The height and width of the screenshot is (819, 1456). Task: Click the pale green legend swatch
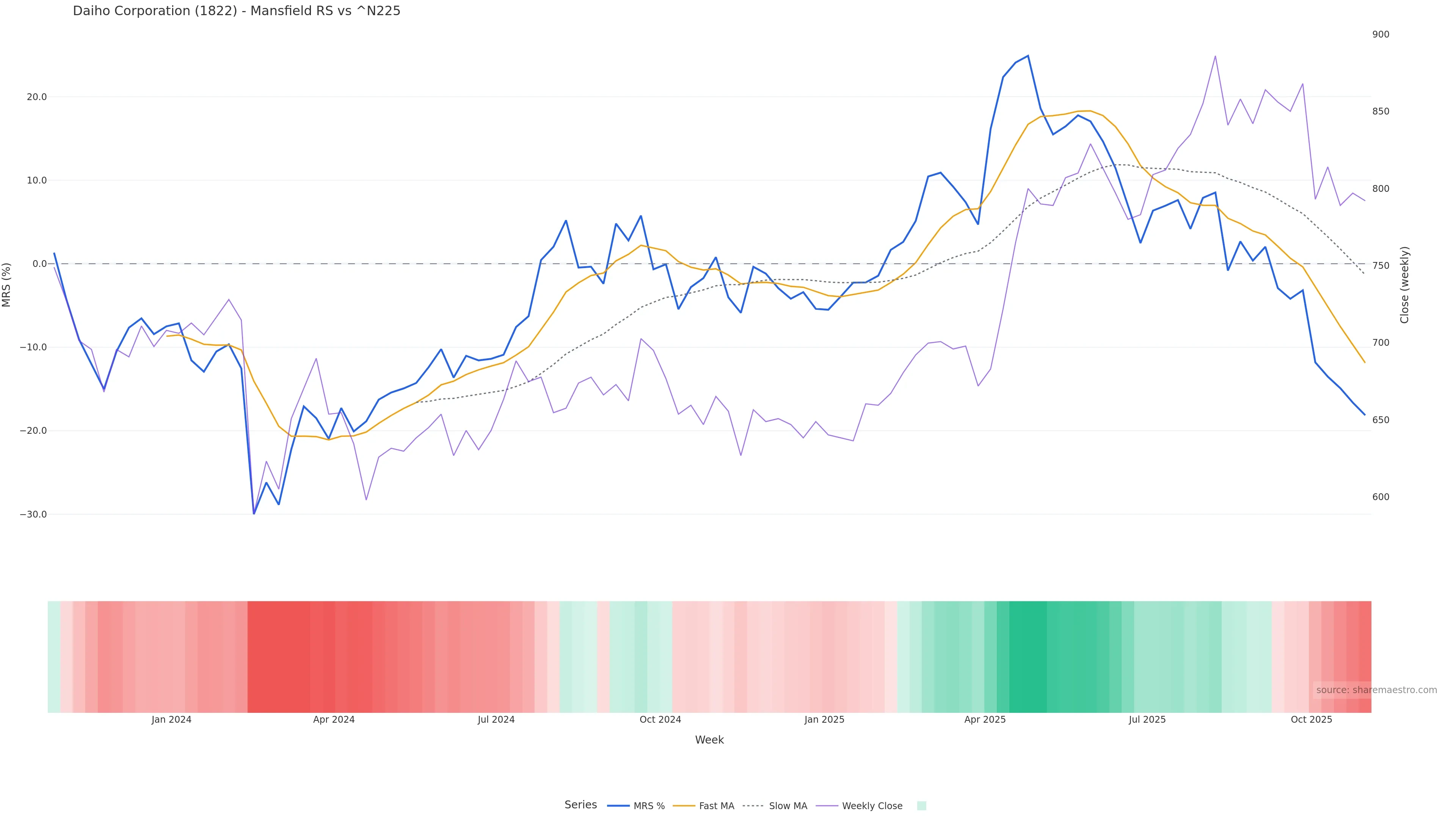coord(921,806)
